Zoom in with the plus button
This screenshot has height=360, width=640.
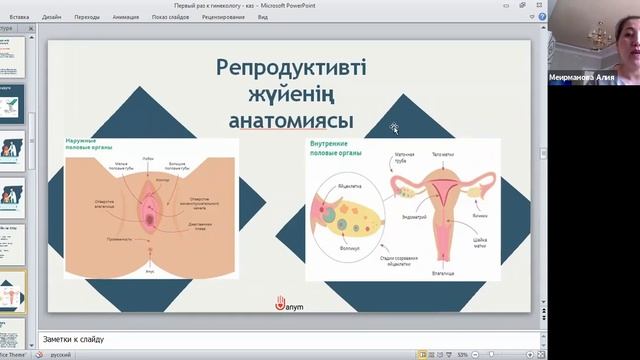[x=530, y=355]
